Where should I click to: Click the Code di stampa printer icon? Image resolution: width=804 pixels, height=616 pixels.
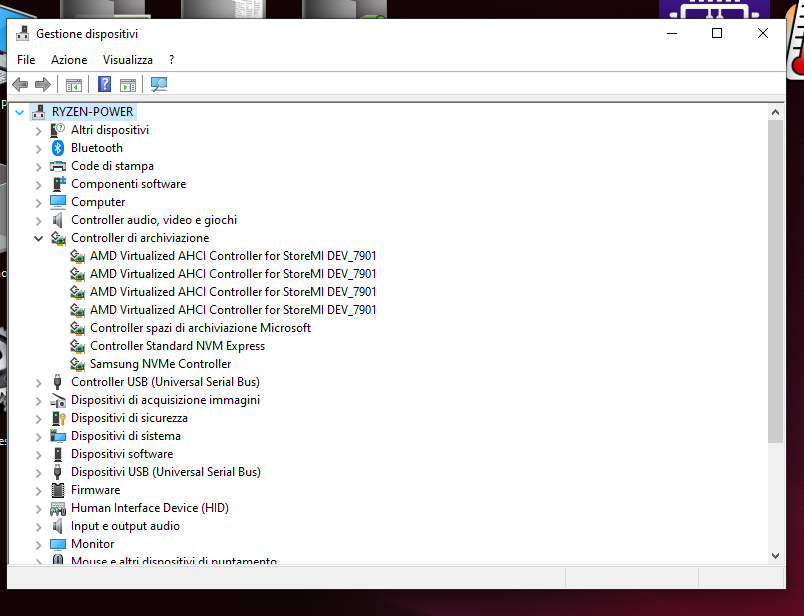58,166
